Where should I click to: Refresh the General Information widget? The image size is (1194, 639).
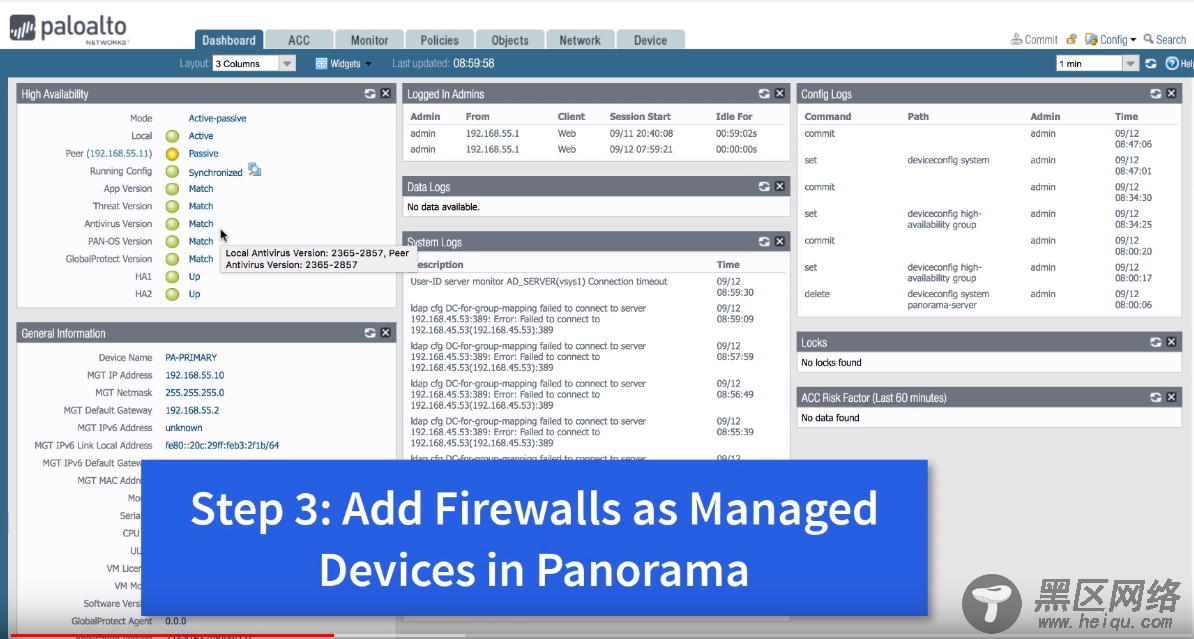point(370,333)
